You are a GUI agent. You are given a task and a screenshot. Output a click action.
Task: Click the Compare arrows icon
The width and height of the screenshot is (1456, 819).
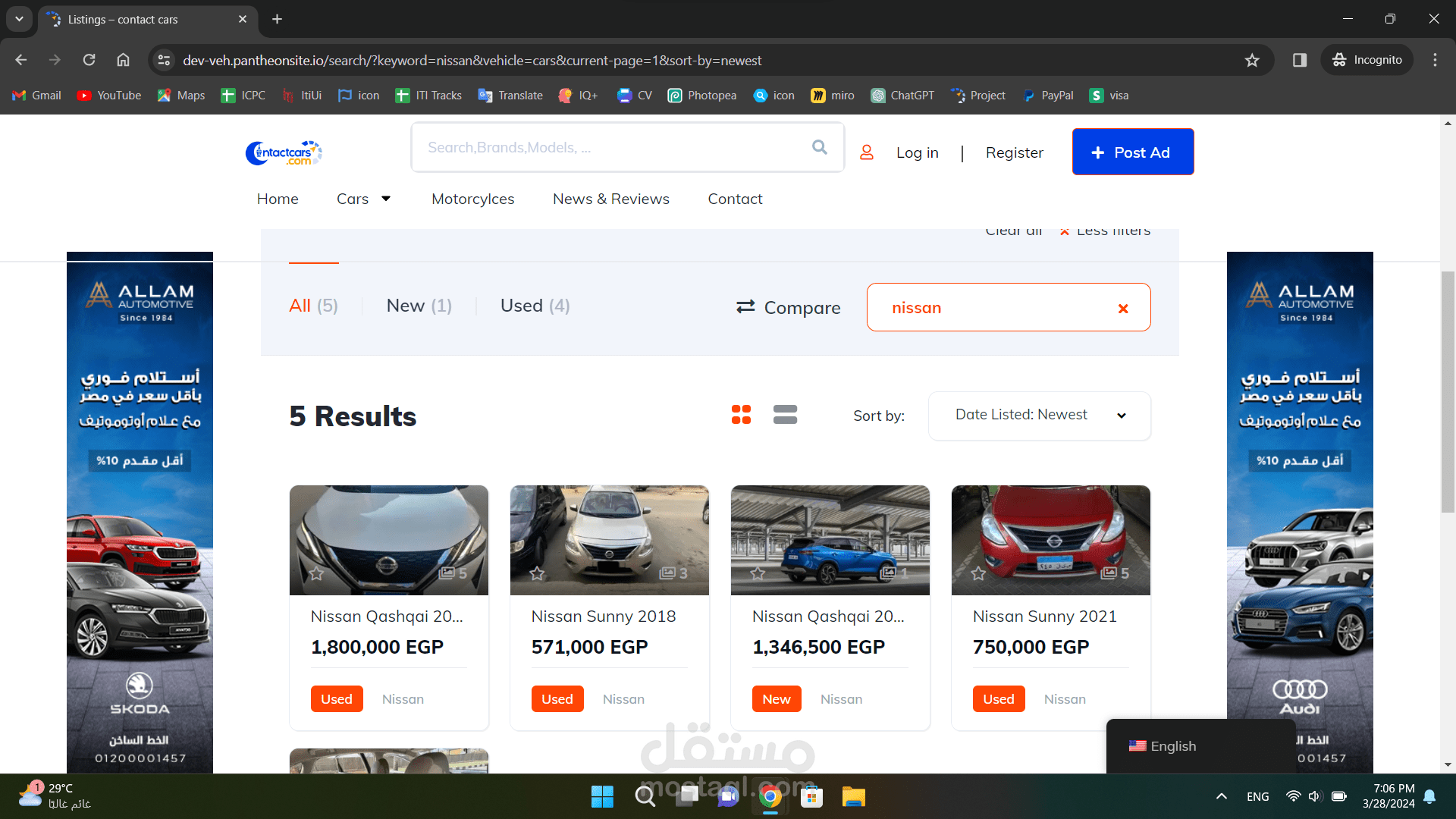[745, 306]
